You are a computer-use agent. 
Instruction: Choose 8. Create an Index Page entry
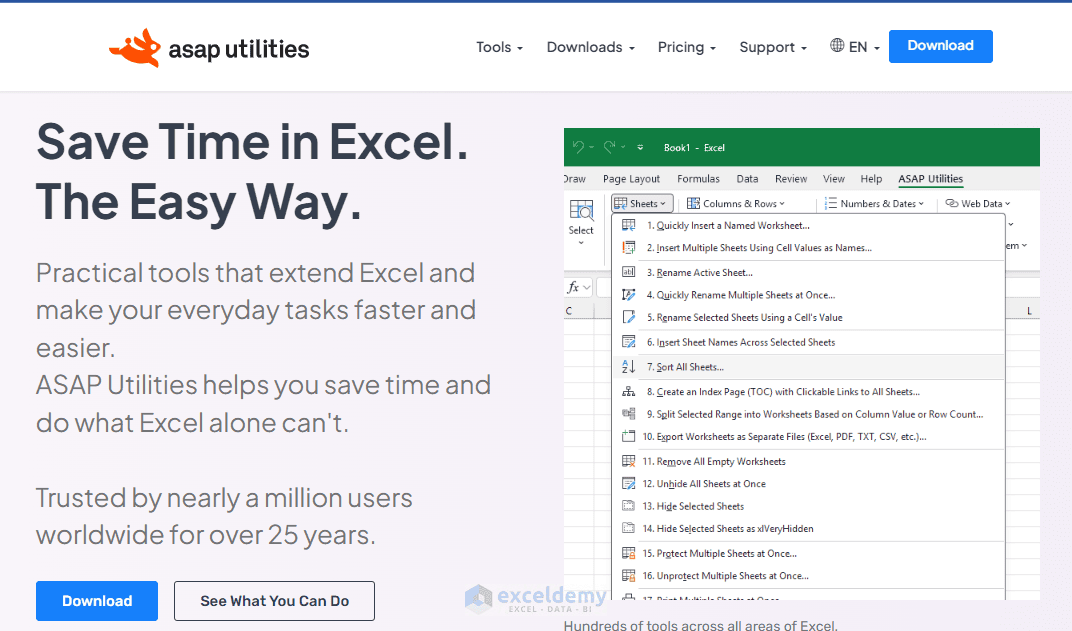[809, 392]
